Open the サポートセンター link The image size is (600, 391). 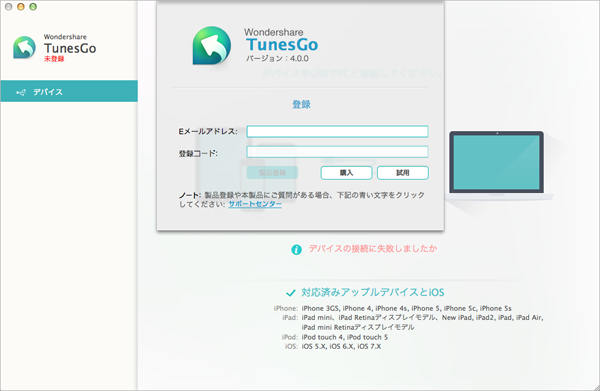[x=255, y=204]
